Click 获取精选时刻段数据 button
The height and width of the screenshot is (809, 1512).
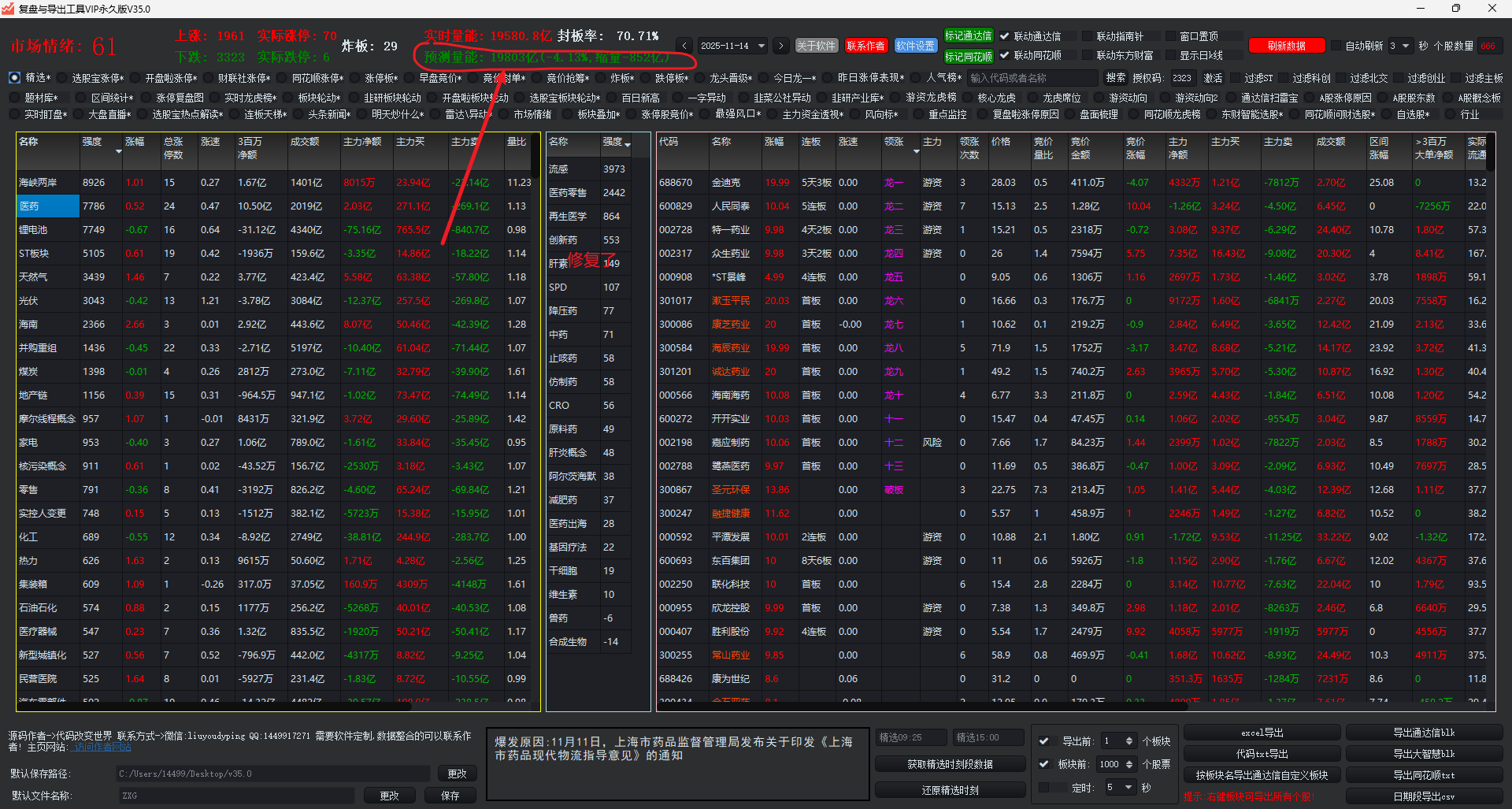pyautogui.click(x=950, y=764)
